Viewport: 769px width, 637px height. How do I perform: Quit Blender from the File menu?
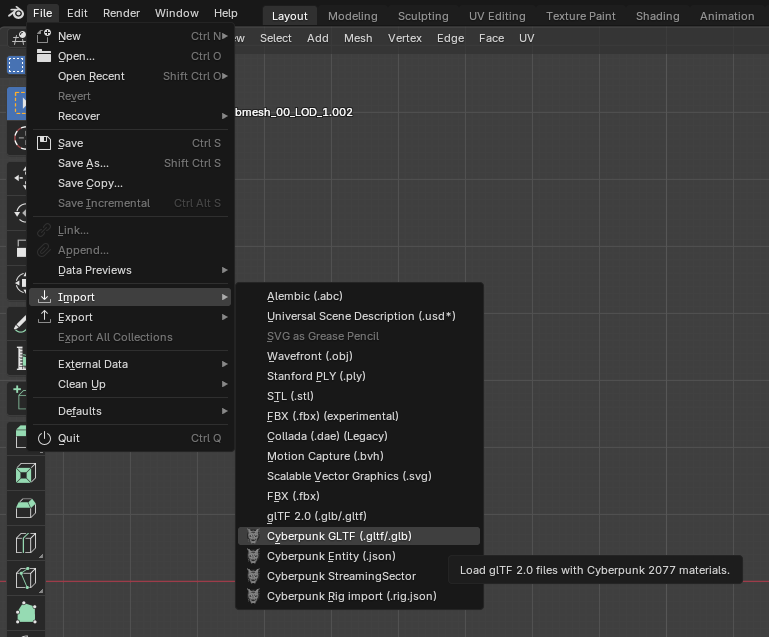coord(69,438)
